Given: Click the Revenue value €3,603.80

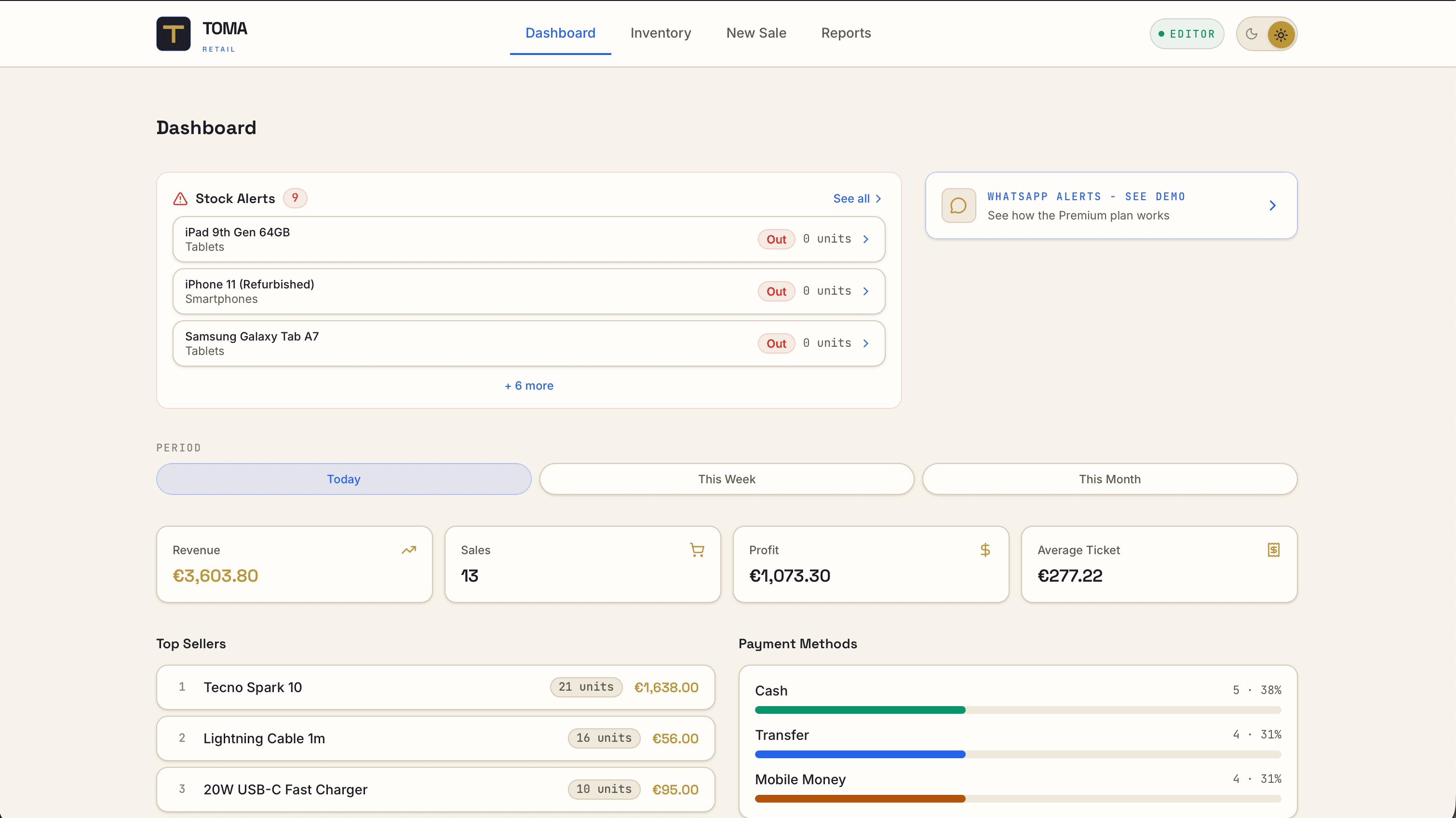Looking at the screenshot, I should pyautogui.click(x=216, y=575).
